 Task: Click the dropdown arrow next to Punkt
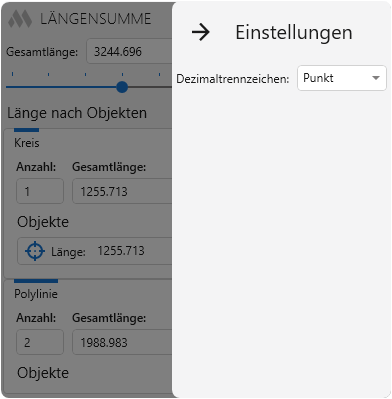(x=376, y=78)
